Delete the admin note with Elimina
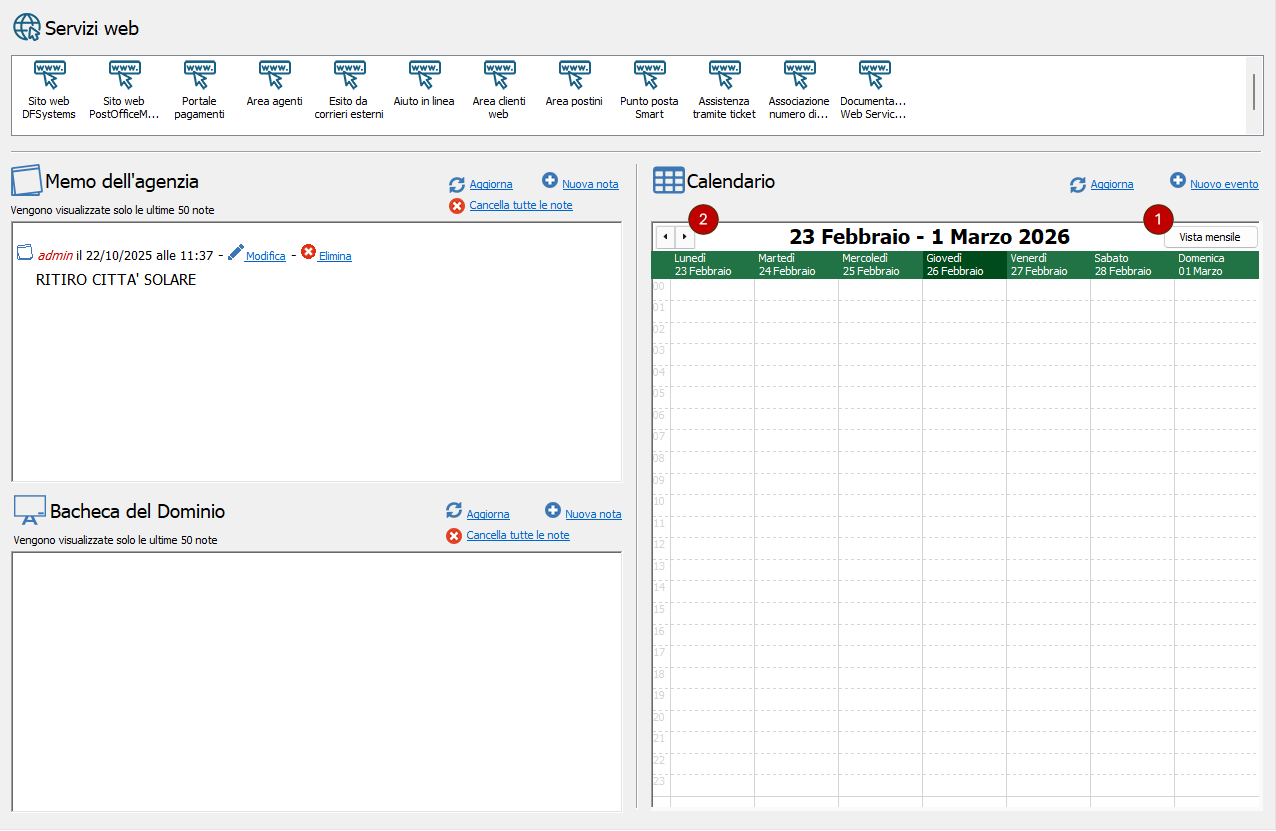Viewport: 1276px width, 831px height. (x=335, y=256)
